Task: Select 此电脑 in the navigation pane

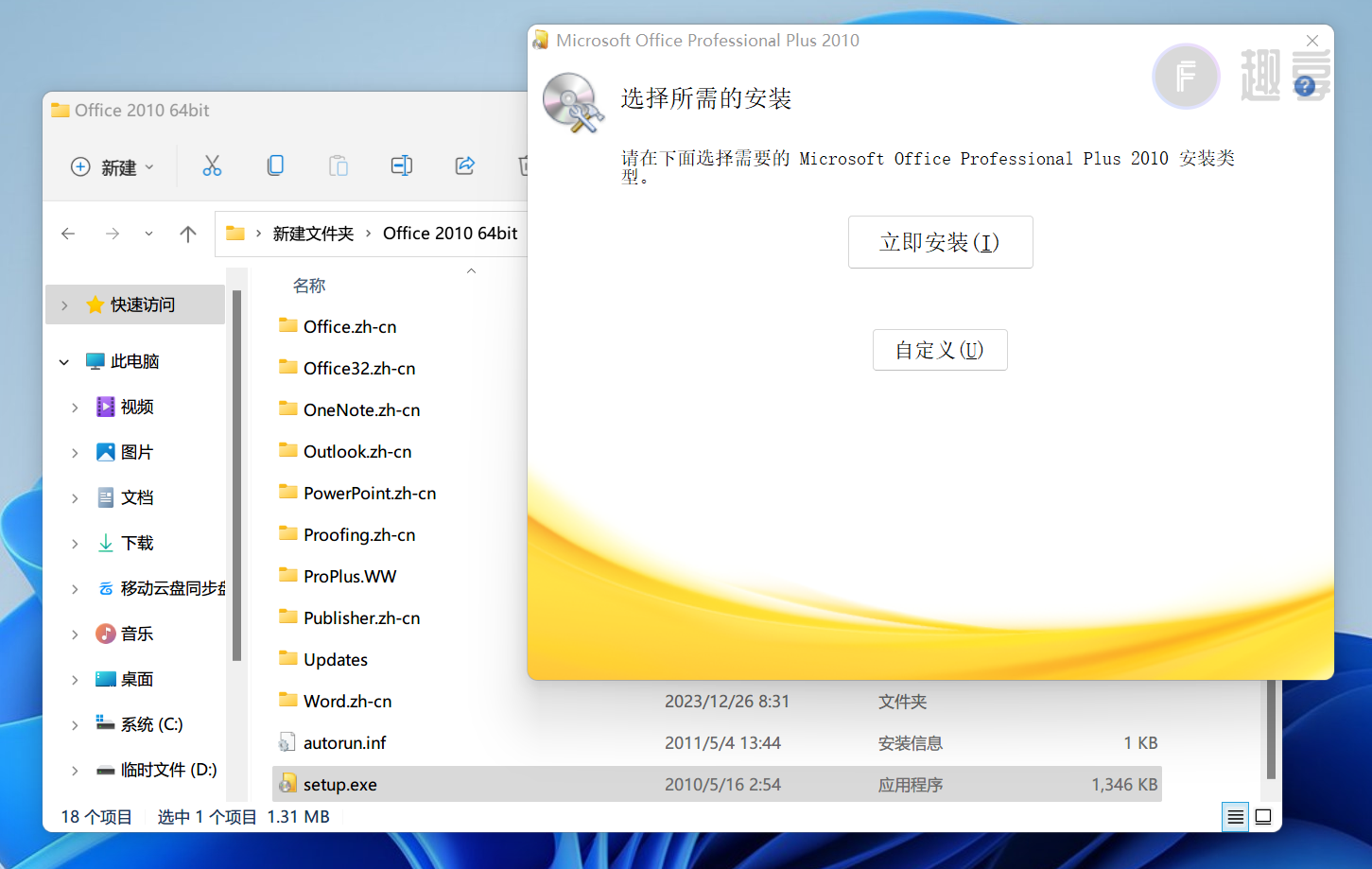Action: pos(135,361)
